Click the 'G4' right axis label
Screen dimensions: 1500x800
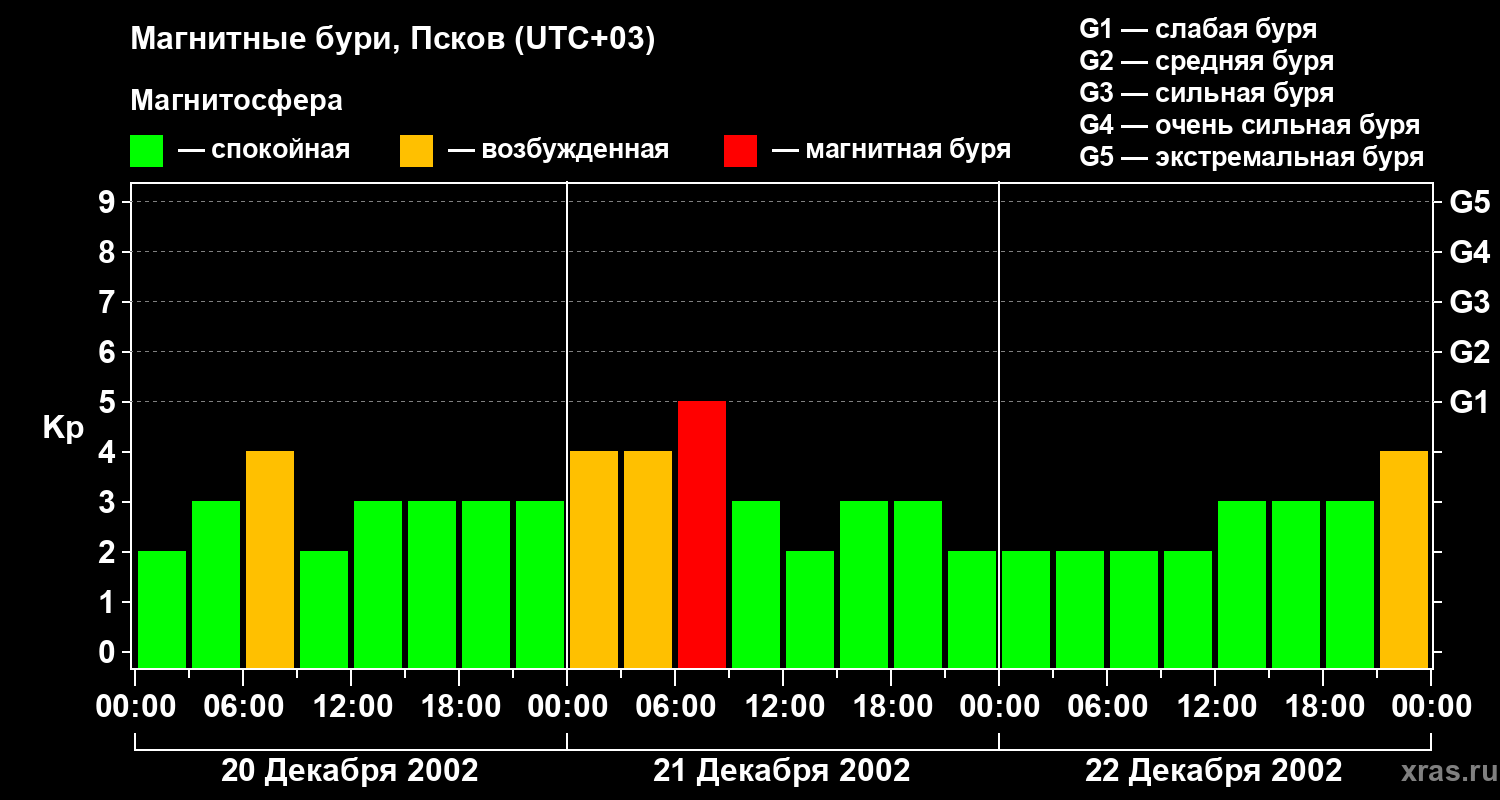pyautogui.click(x=1469, y=253)
